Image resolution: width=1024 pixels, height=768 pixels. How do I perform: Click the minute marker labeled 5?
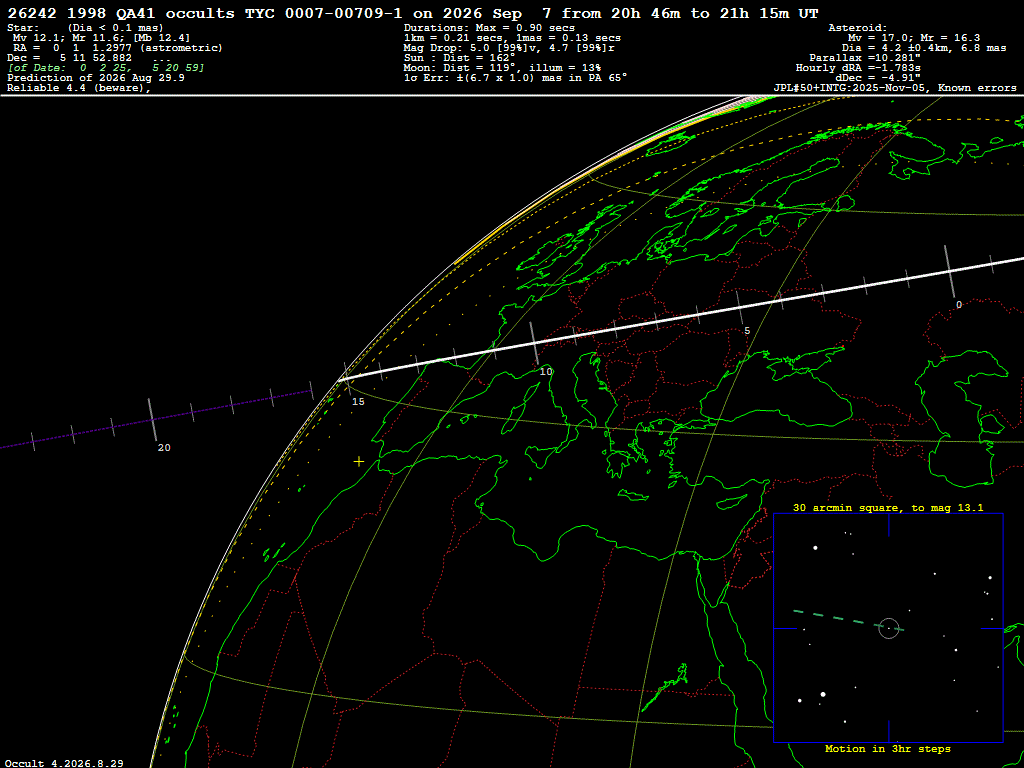tap(747, 330)
